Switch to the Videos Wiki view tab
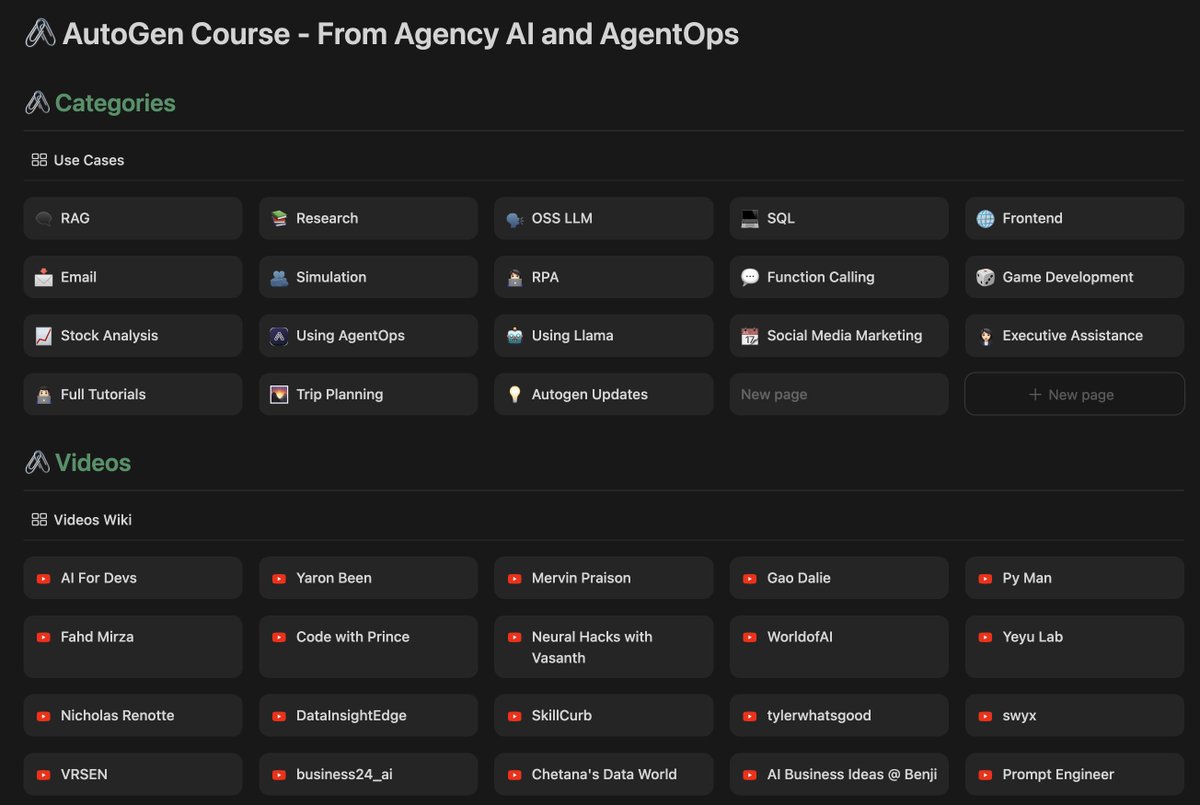Image resolution: width=1200 pixels, height=805 pixels. click(82, 520)
